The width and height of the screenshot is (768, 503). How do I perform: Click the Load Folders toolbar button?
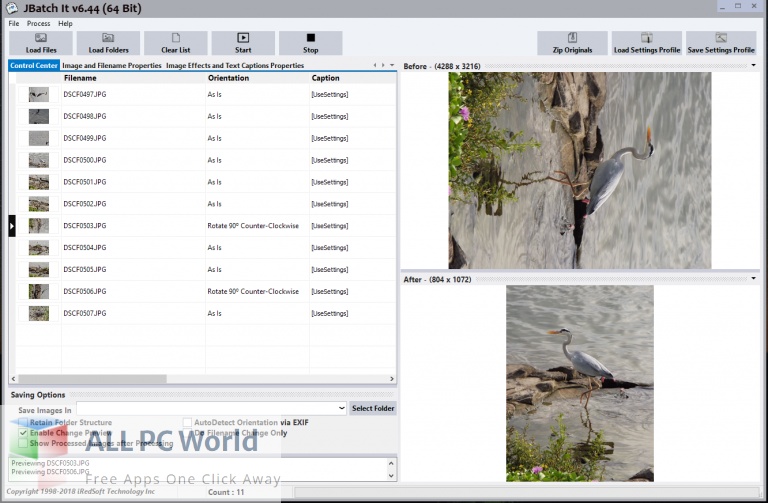click(108, 43)
